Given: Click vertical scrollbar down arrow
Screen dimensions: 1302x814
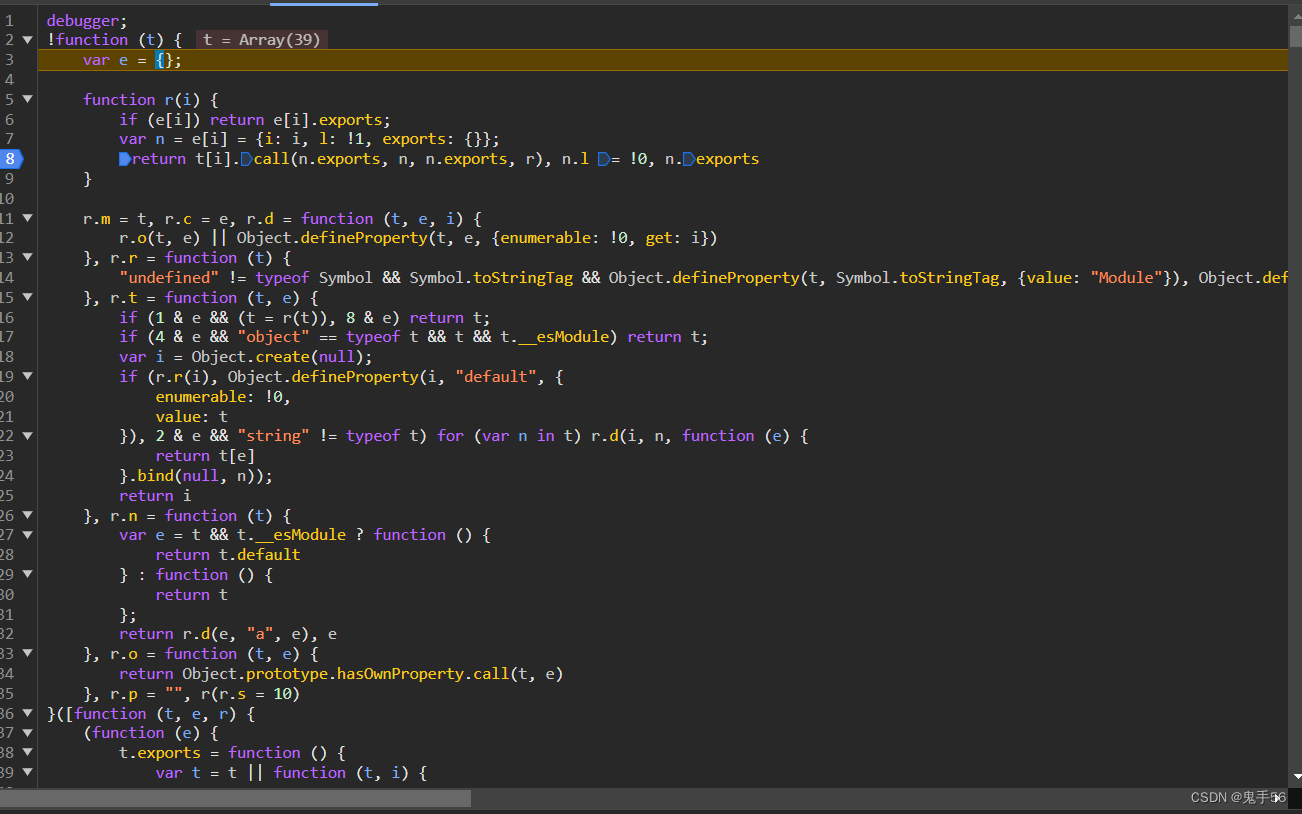Looking at the screenshot, I should [1295, 777].
